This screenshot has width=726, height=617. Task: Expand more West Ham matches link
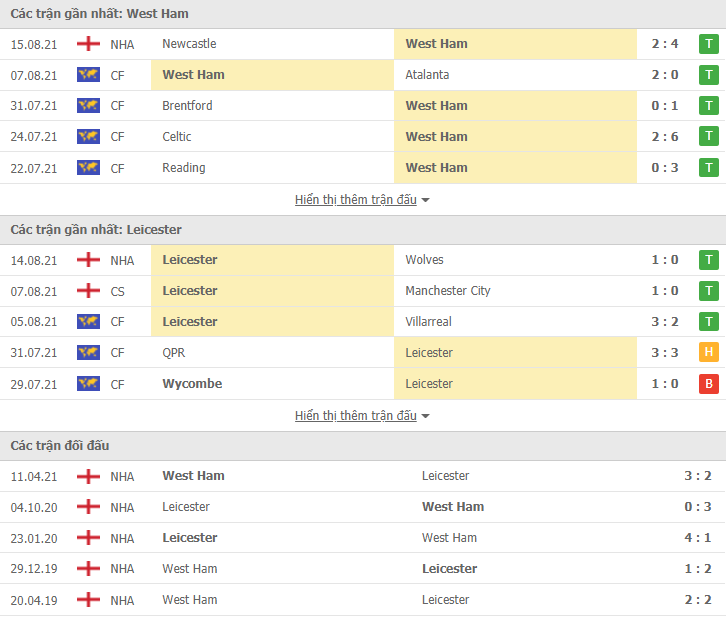pos(356,200)
